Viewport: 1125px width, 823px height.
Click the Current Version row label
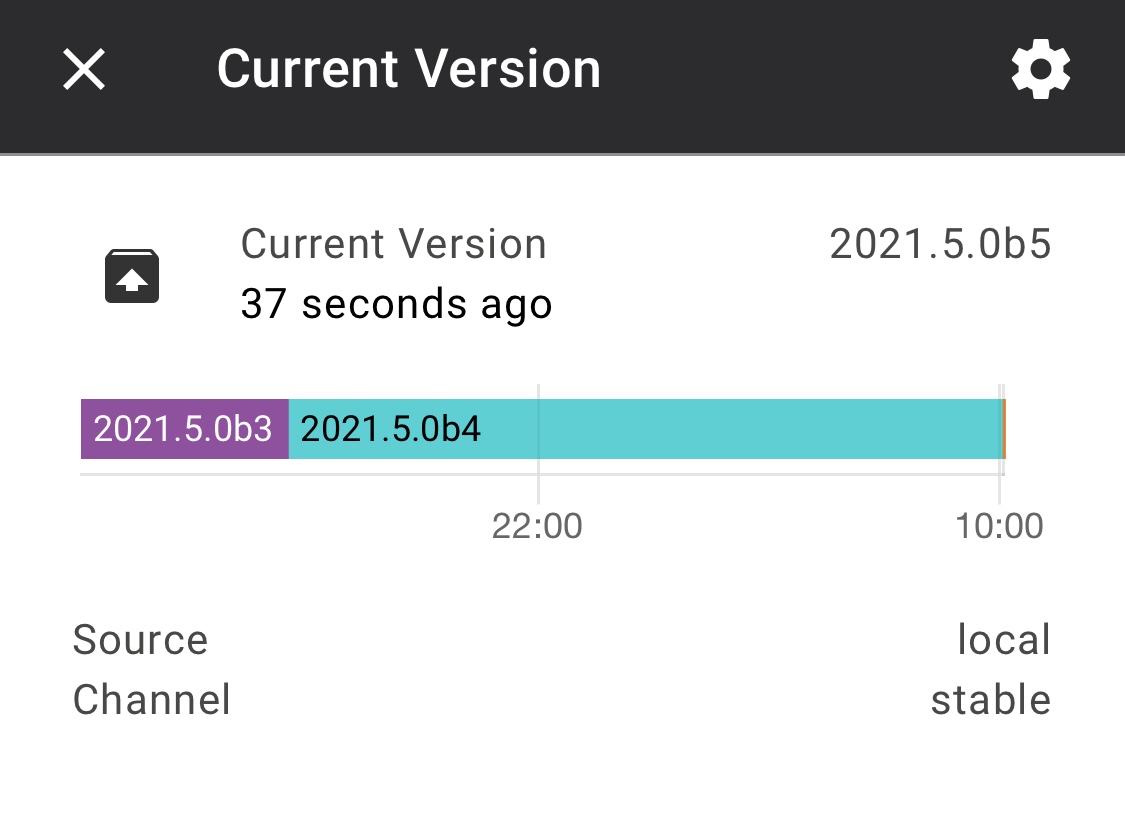pyautogui.click(x=393, y=243)
